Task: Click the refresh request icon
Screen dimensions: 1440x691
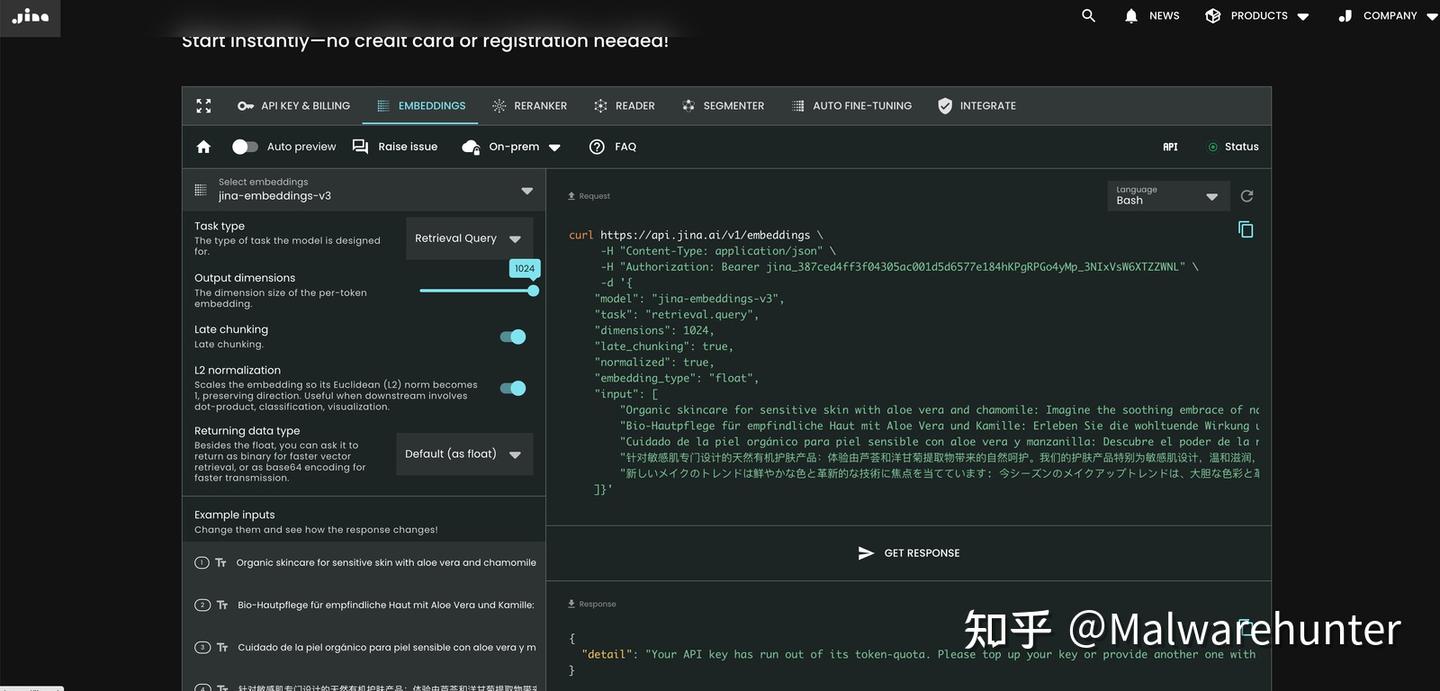Action: pyautogui.click(x=1247, y=196)
